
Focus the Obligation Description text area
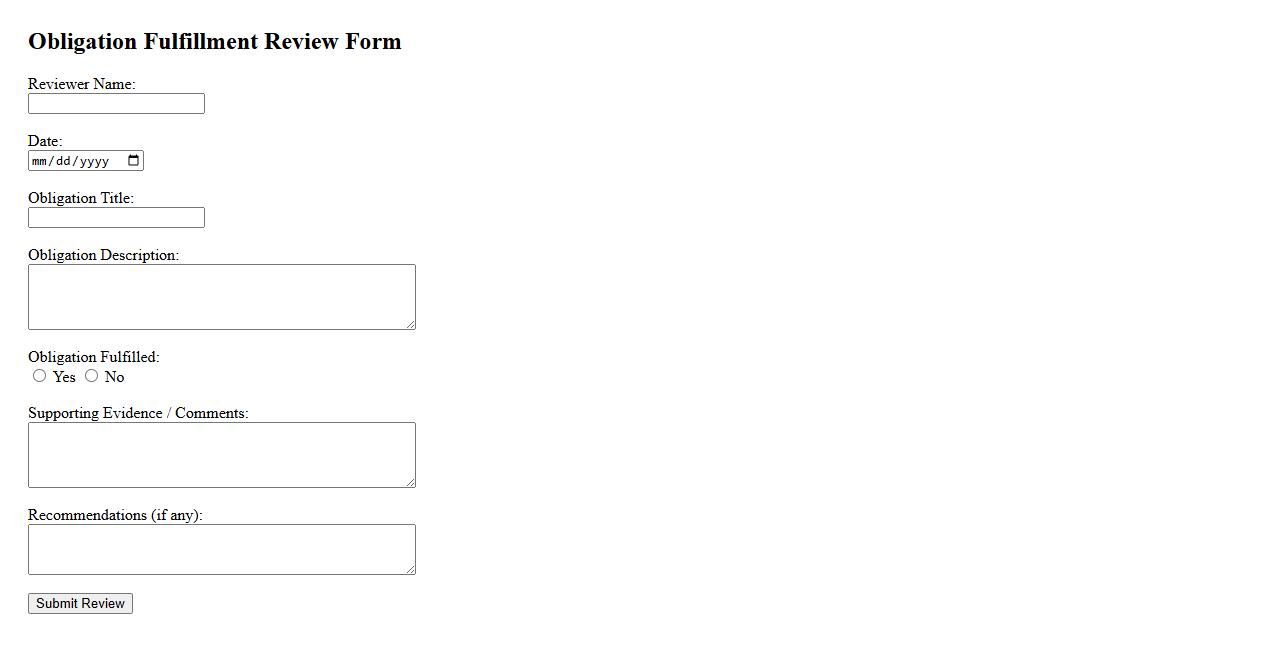221,297
